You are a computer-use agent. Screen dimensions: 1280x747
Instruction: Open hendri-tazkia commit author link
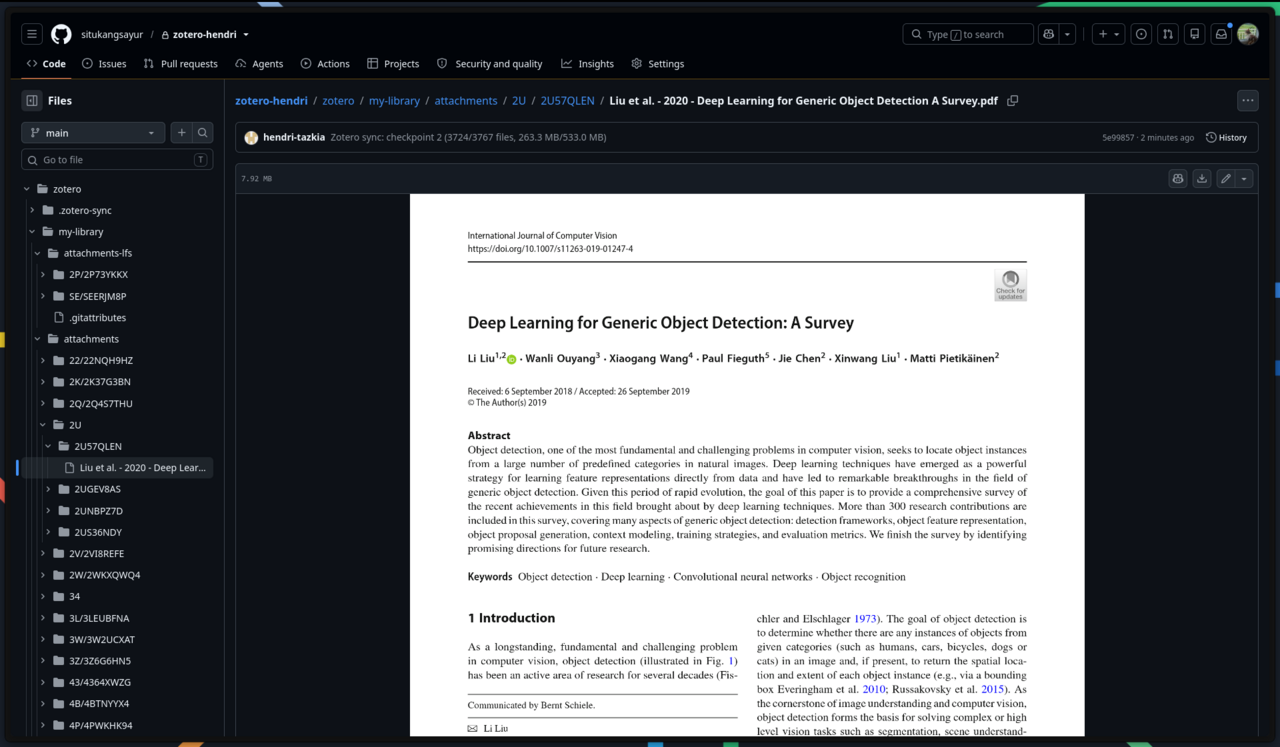[x=293, y=137]
